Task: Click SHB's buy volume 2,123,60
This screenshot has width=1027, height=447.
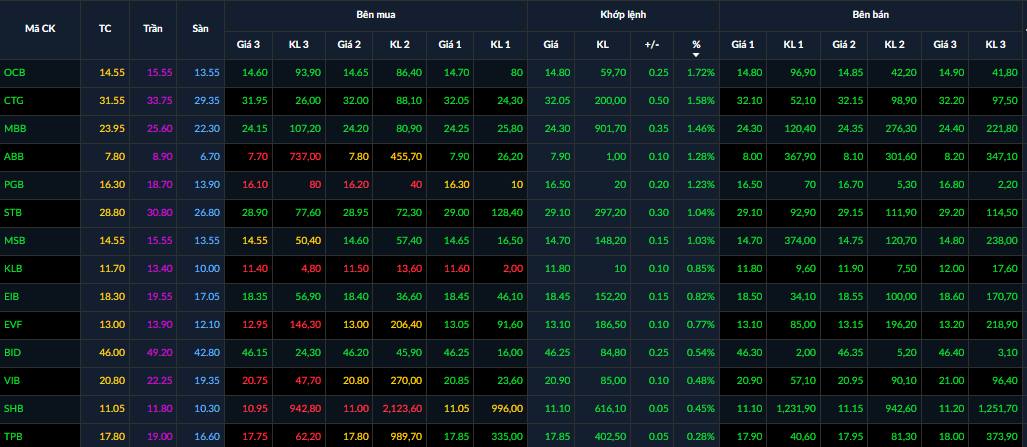Action: click(x=402, y=408)
